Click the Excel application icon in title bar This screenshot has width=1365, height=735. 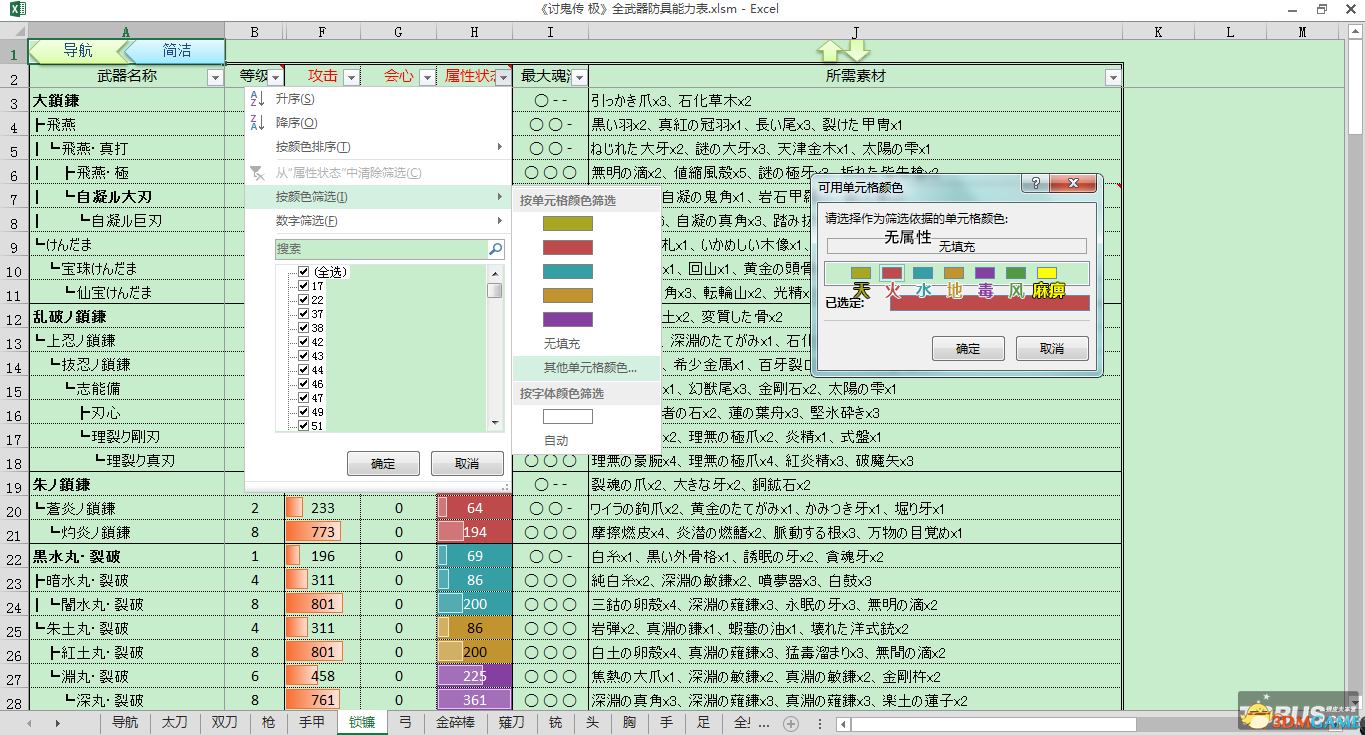[x=18, y=9]
